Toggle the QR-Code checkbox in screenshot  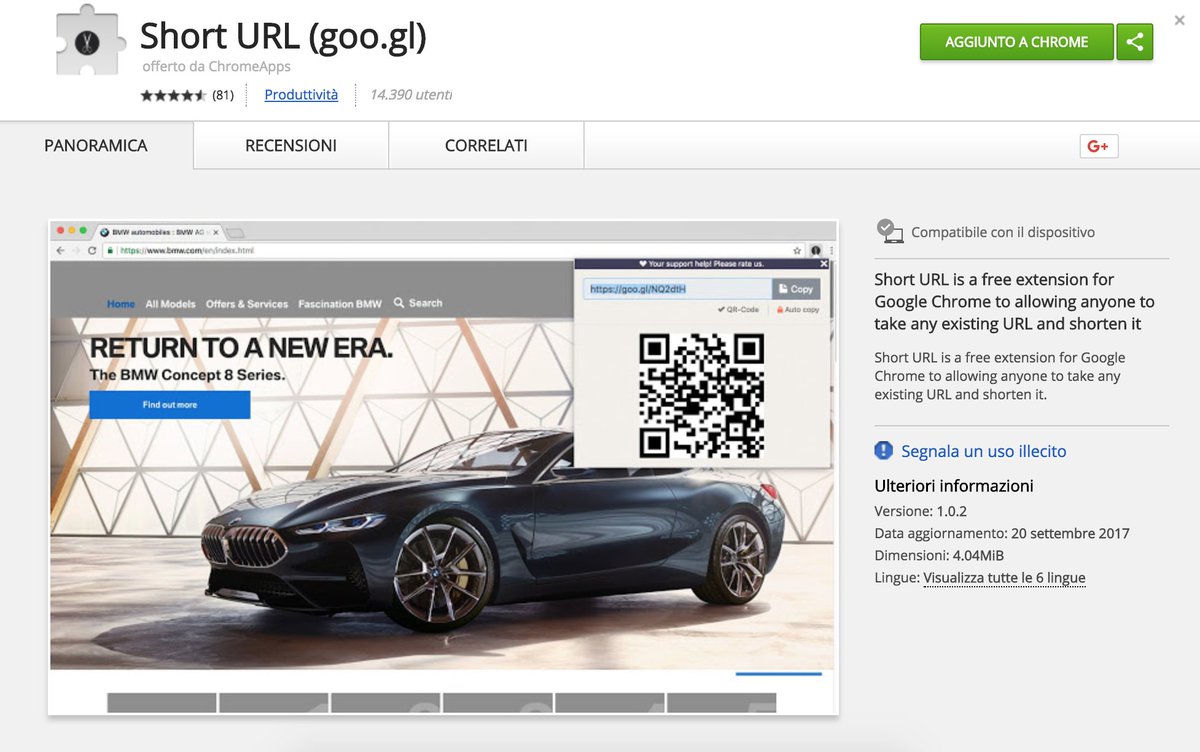coord(738,310)
